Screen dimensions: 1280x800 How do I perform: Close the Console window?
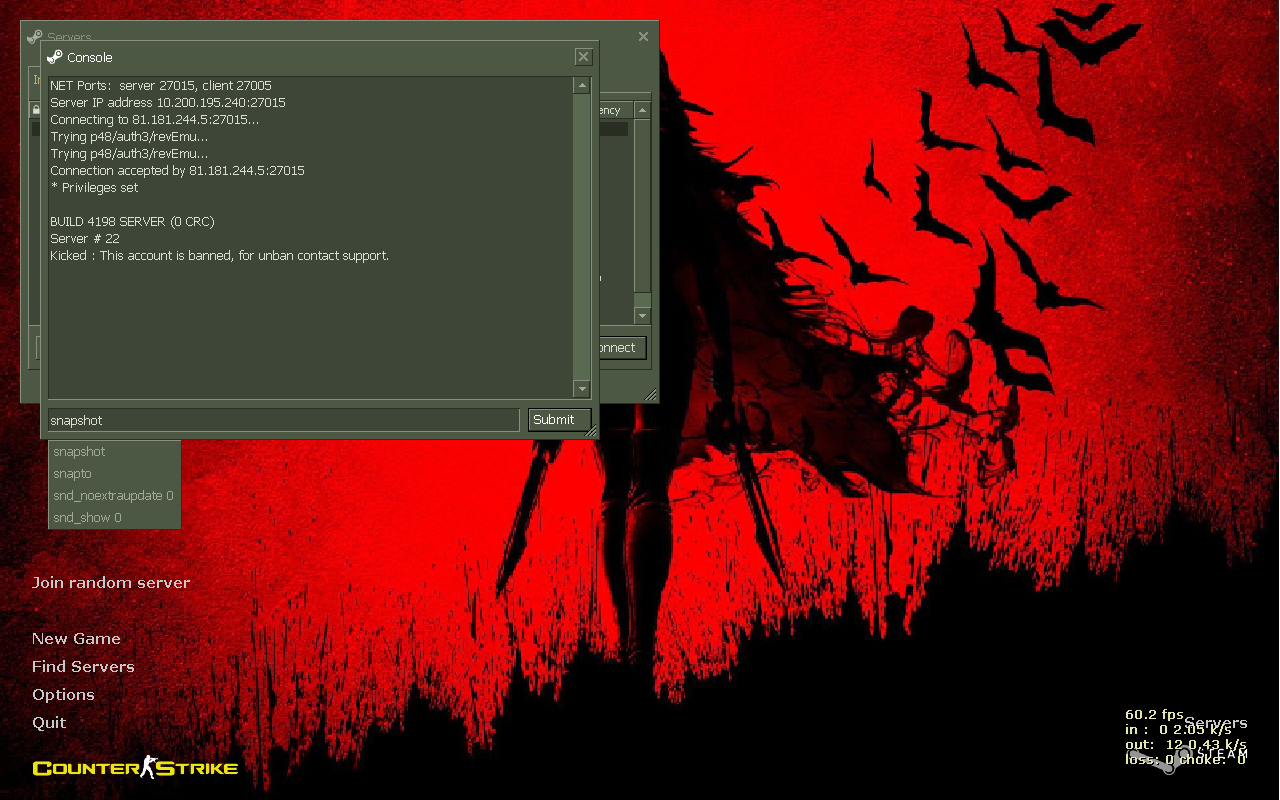click(584, 57)
